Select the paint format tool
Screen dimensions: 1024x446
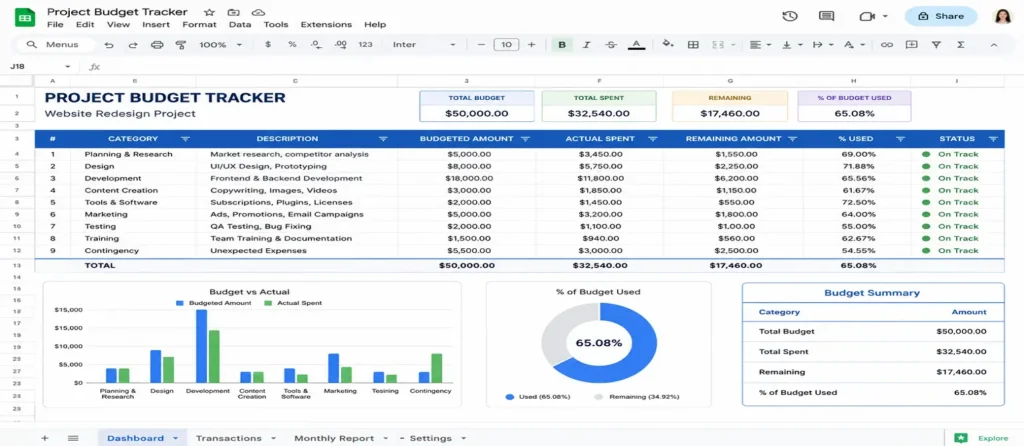click(181, 45)
